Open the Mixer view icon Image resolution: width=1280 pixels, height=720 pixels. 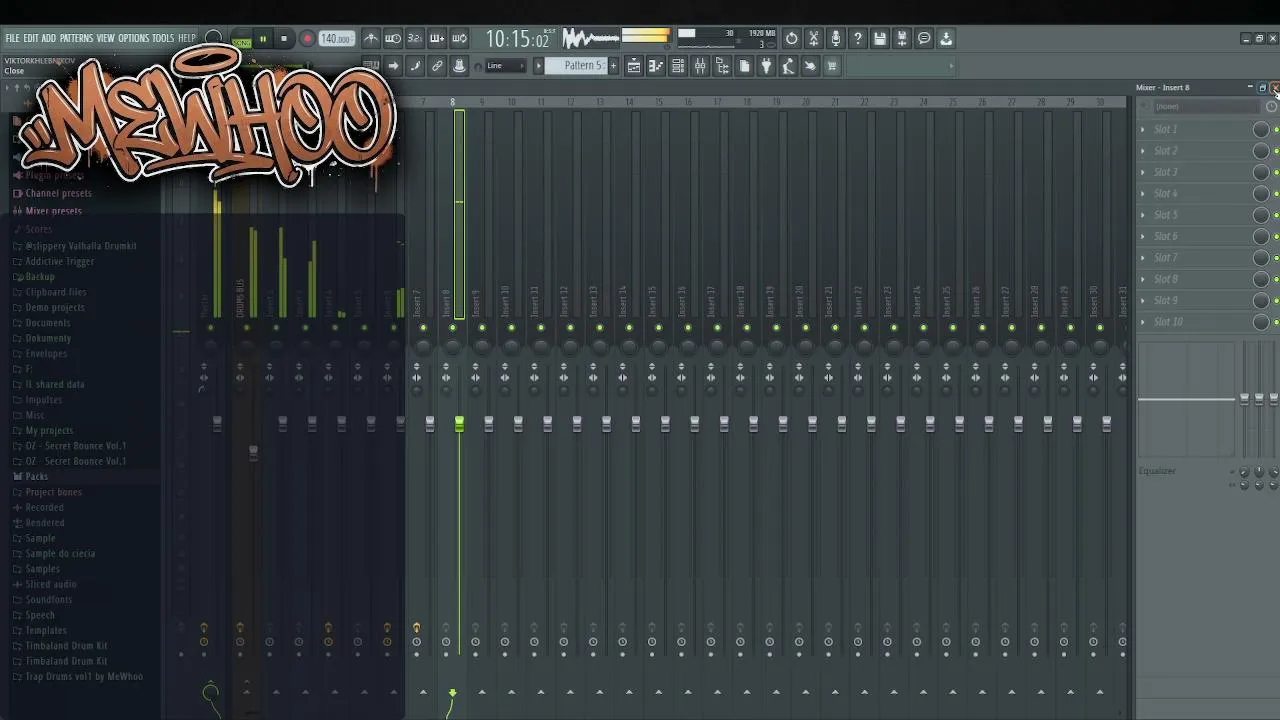[700, 66]
